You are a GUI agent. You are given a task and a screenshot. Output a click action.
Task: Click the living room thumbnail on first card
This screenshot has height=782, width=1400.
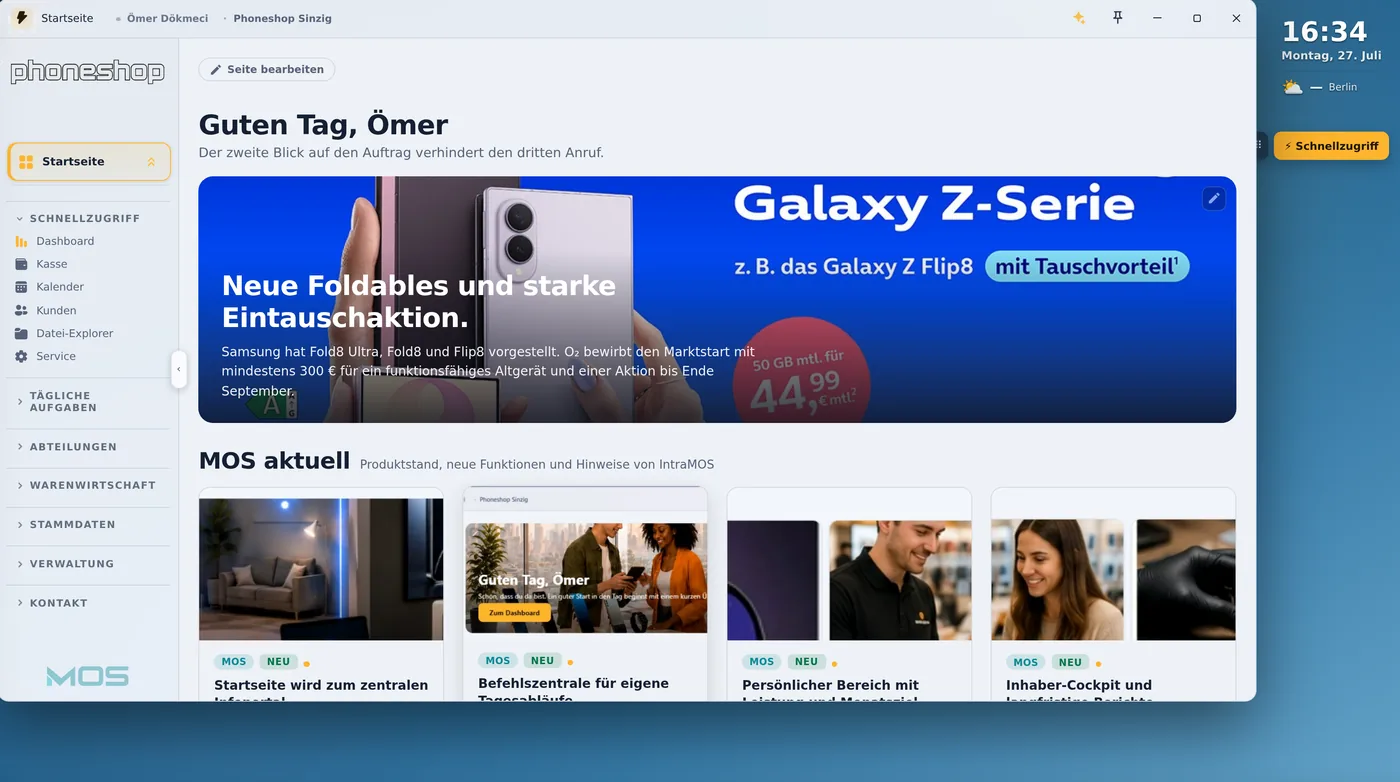tap(321, 569)
